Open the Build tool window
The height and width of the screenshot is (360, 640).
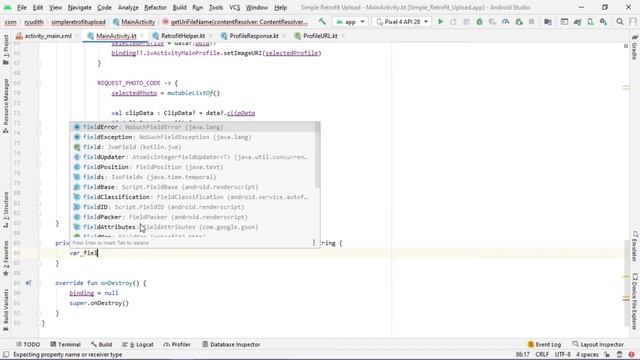101,344
